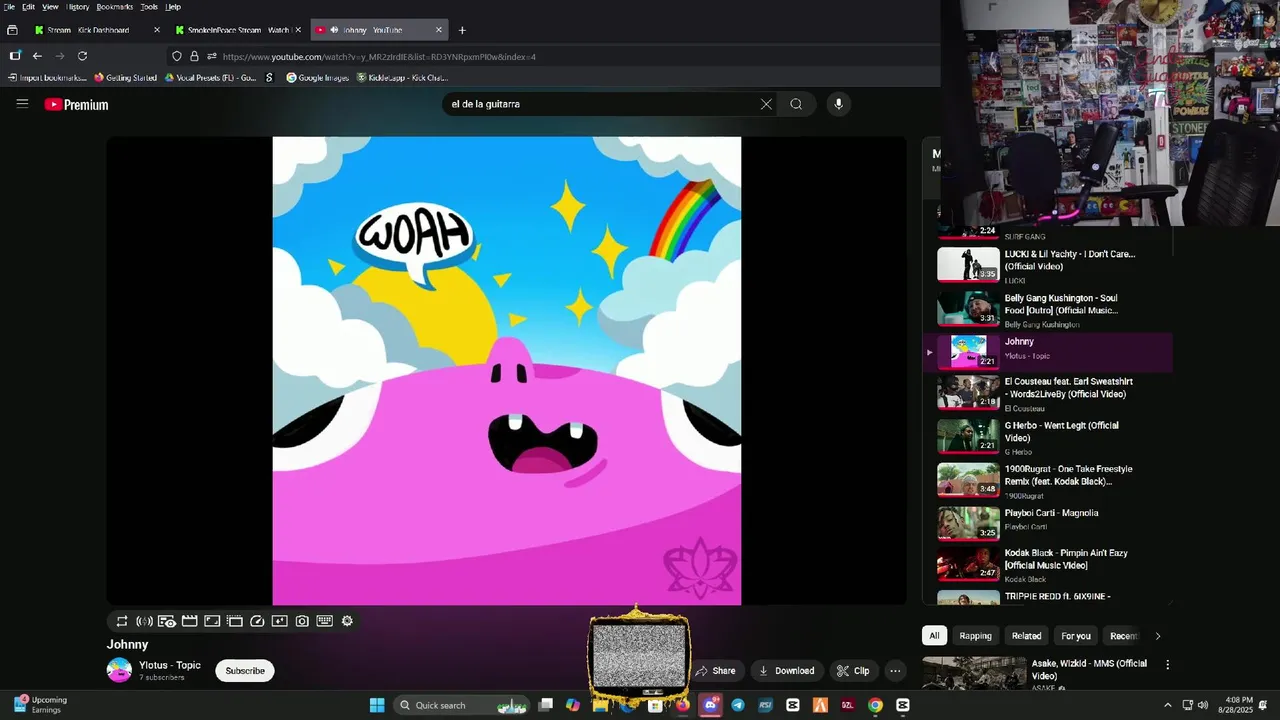1280x720 pixels.
Task: Play LUCKI & Lil Yachty playlist thumbnail
Action: coord(968,264)
